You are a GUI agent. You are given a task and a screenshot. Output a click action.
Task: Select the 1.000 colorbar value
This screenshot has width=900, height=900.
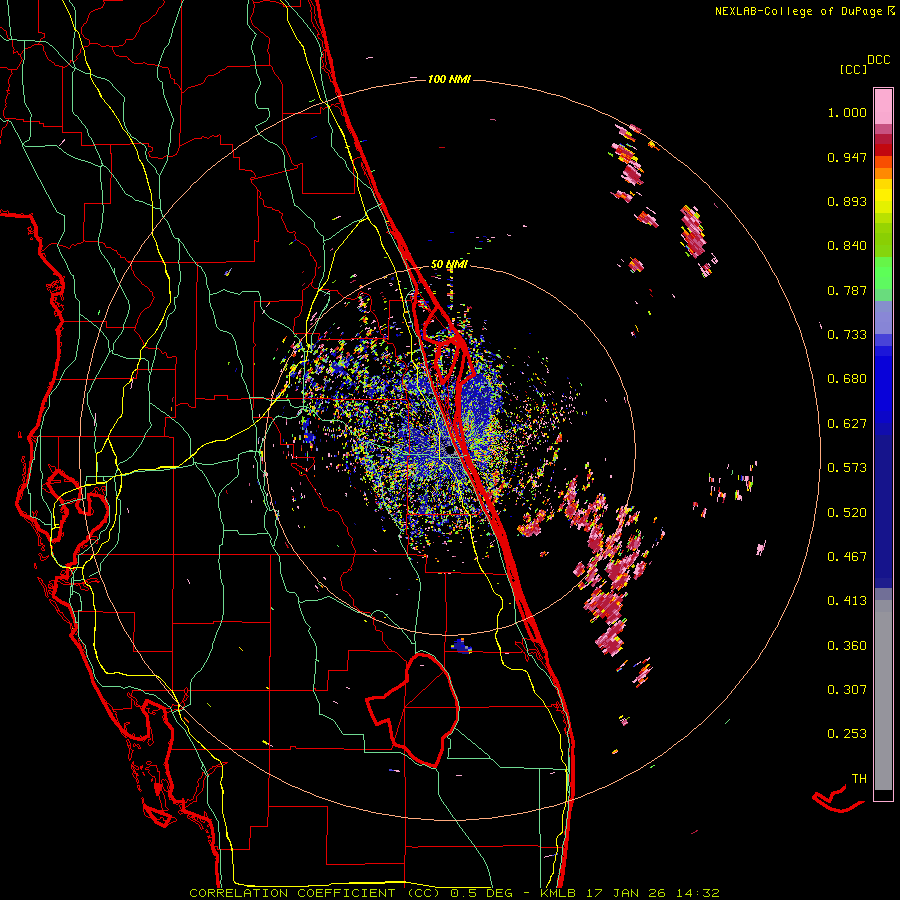pyautogui.click(x=847, y=112)
